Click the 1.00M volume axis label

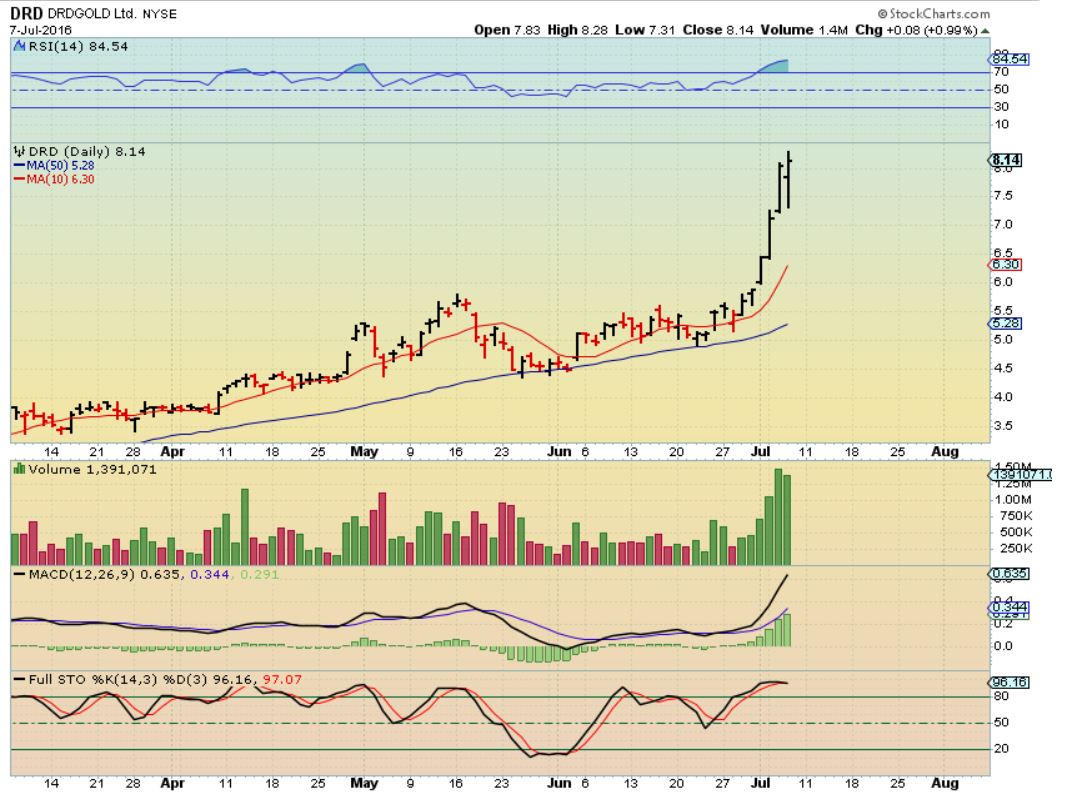point(1015,500)
